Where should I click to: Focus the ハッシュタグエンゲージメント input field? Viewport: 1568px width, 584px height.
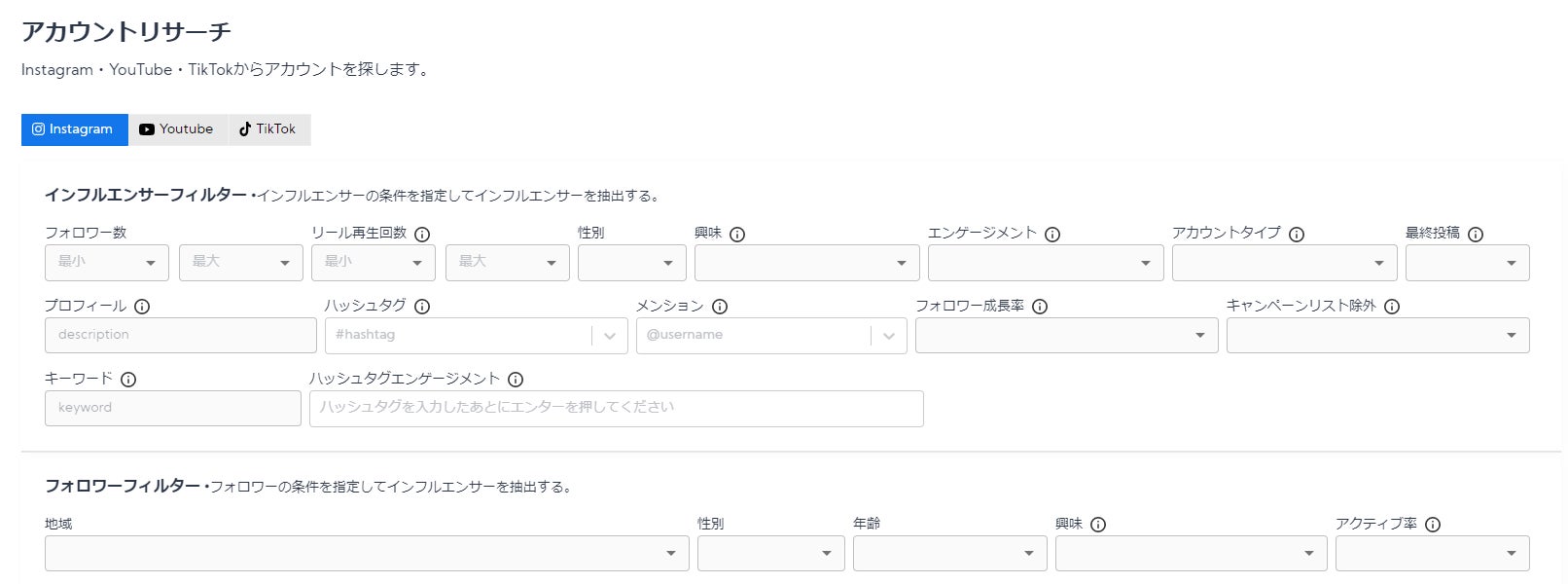[616, 408]
